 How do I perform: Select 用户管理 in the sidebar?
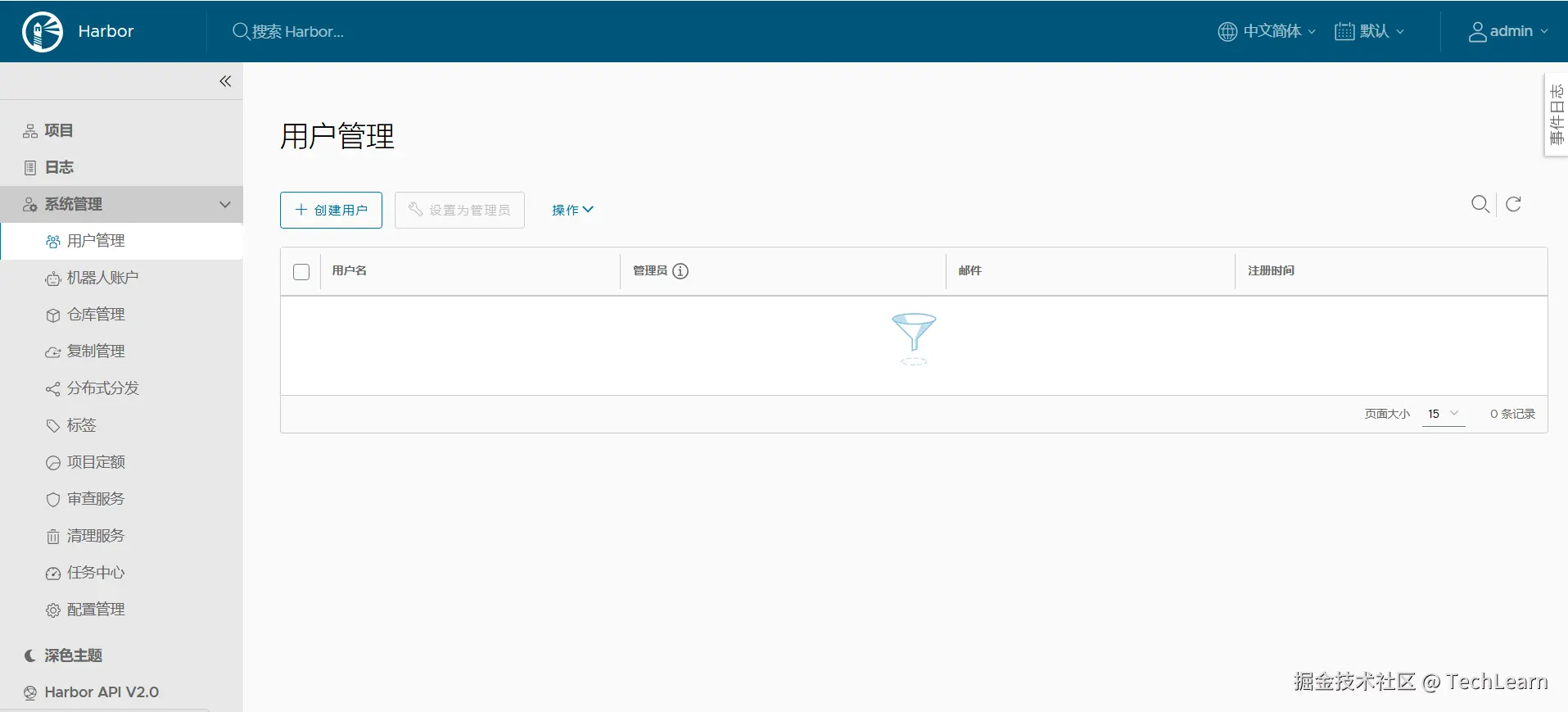coord(121,241)
